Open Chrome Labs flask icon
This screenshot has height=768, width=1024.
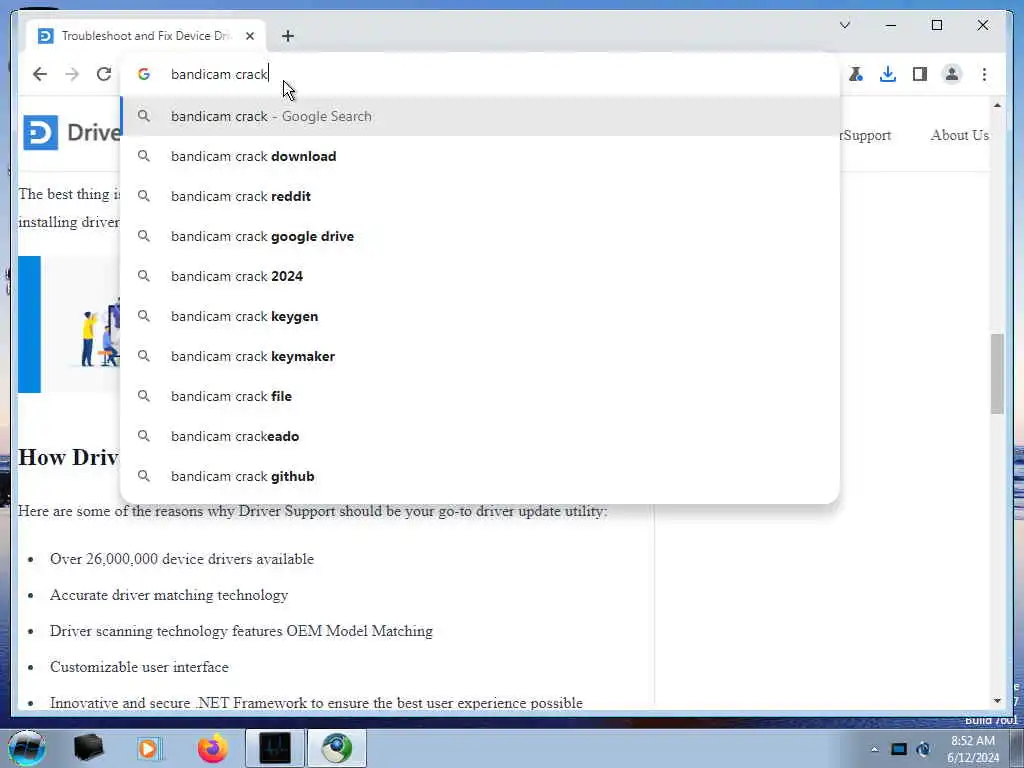coord(856,74)
